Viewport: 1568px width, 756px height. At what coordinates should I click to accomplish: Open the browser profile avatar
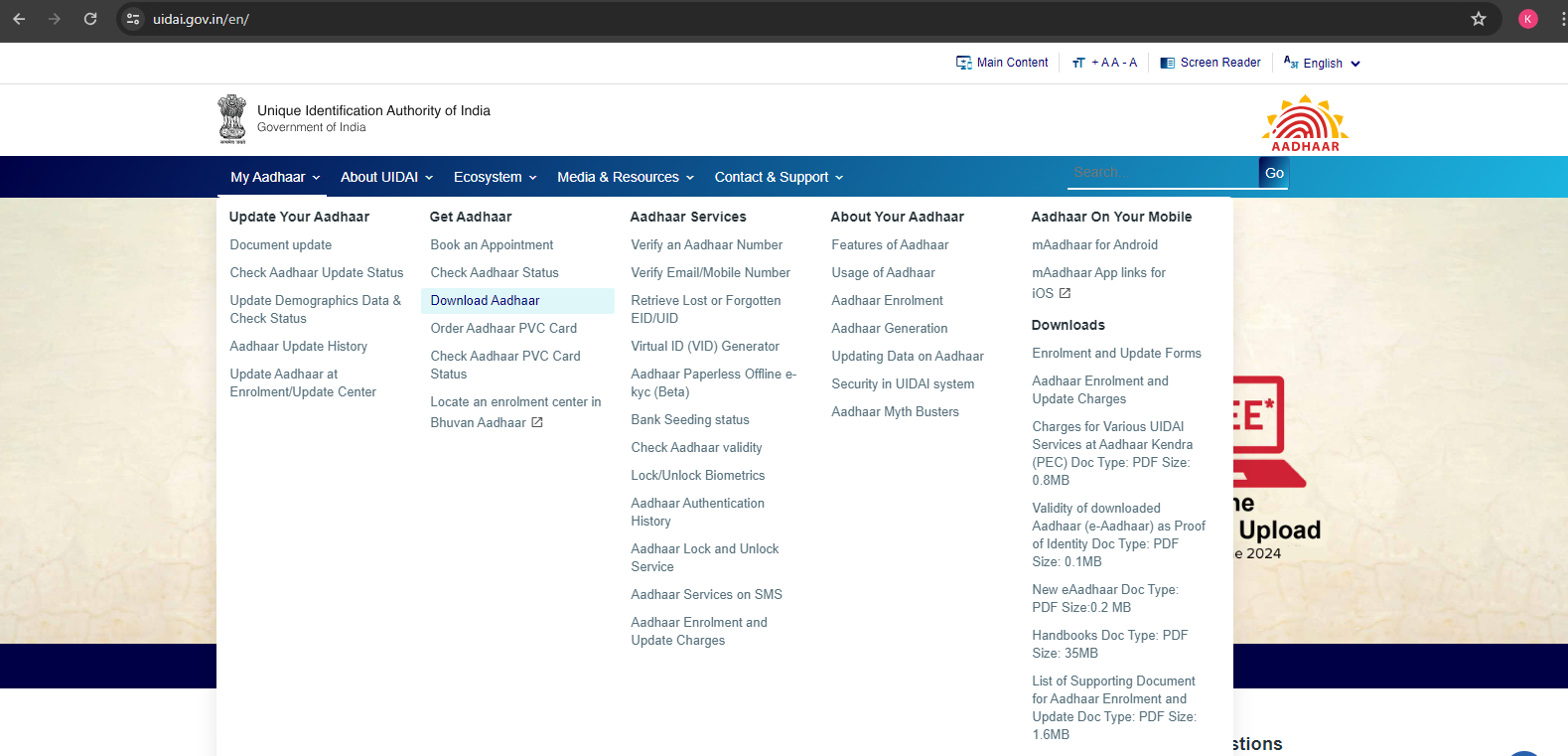click(1527, 19)
